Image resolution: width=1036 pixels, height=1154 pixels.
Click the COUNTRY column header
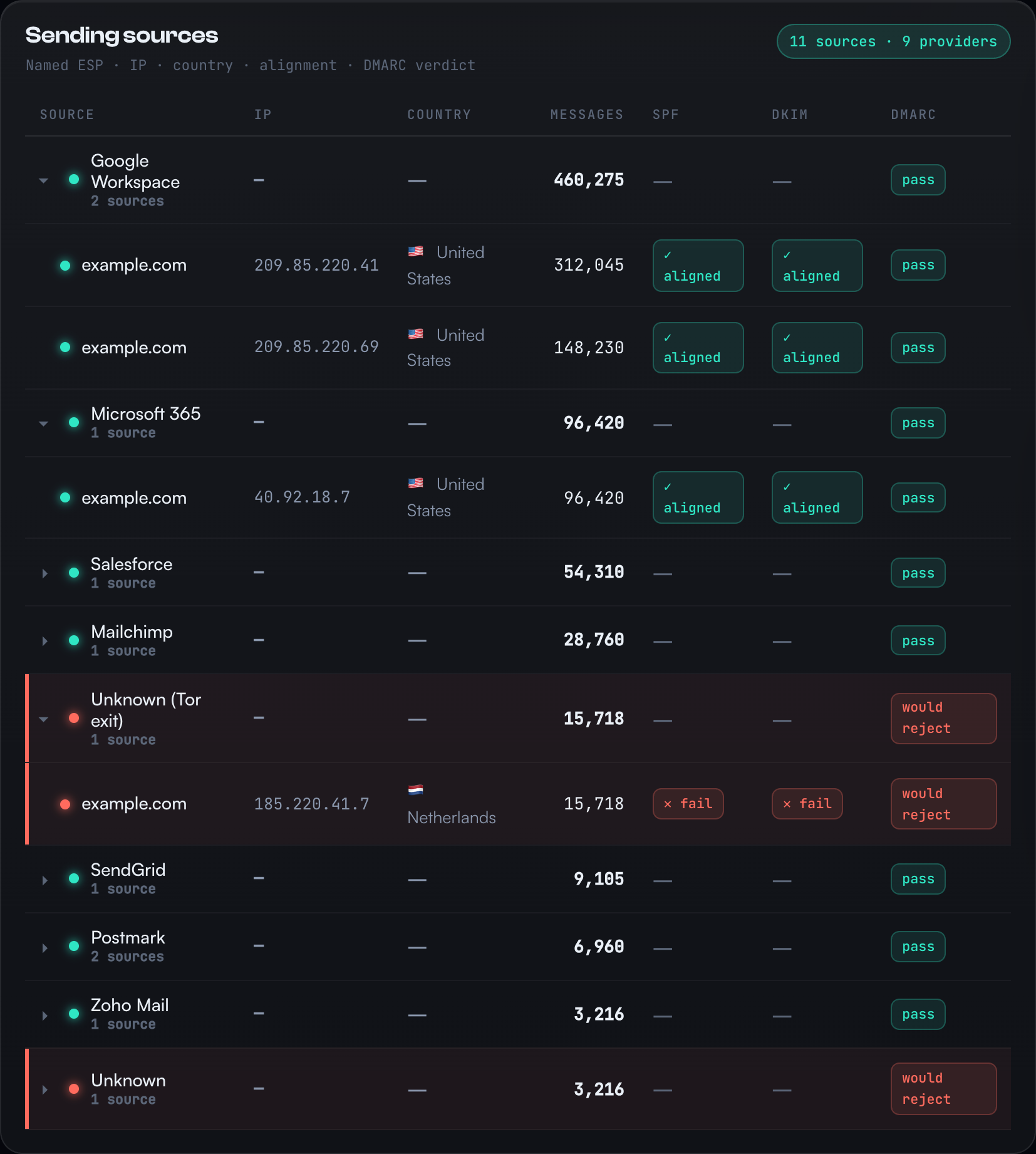coord(439,115)
